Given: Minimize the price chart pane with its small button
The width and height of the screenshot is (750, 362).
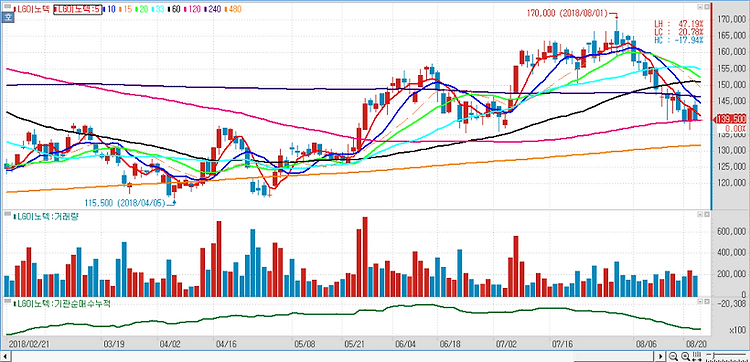Looking at the screenshot, I should [700, 7].
